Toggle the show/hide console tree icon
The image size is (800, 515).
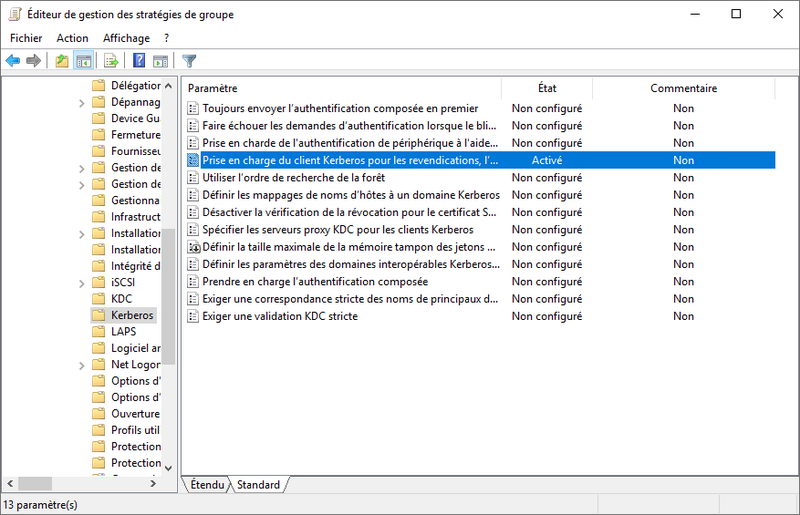coord(84,61)
